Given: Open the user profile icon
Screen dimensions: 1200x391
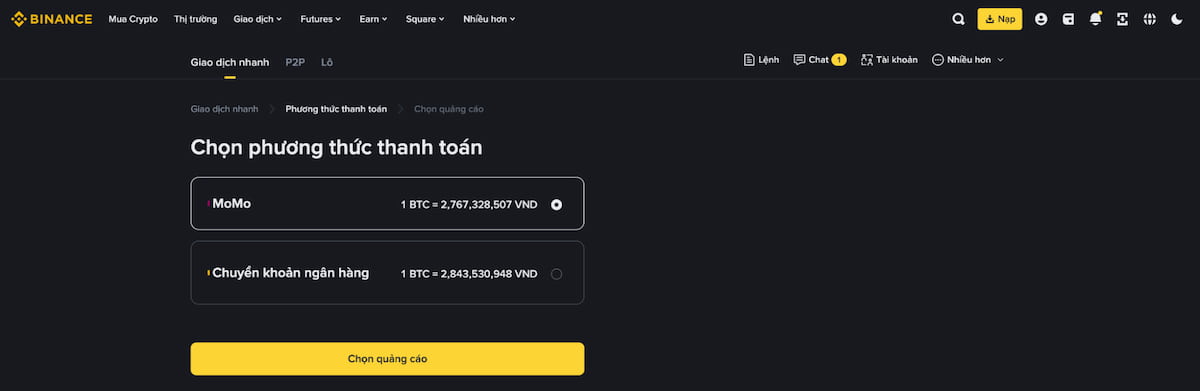Looking at the screenshot, I should 1041,19.
